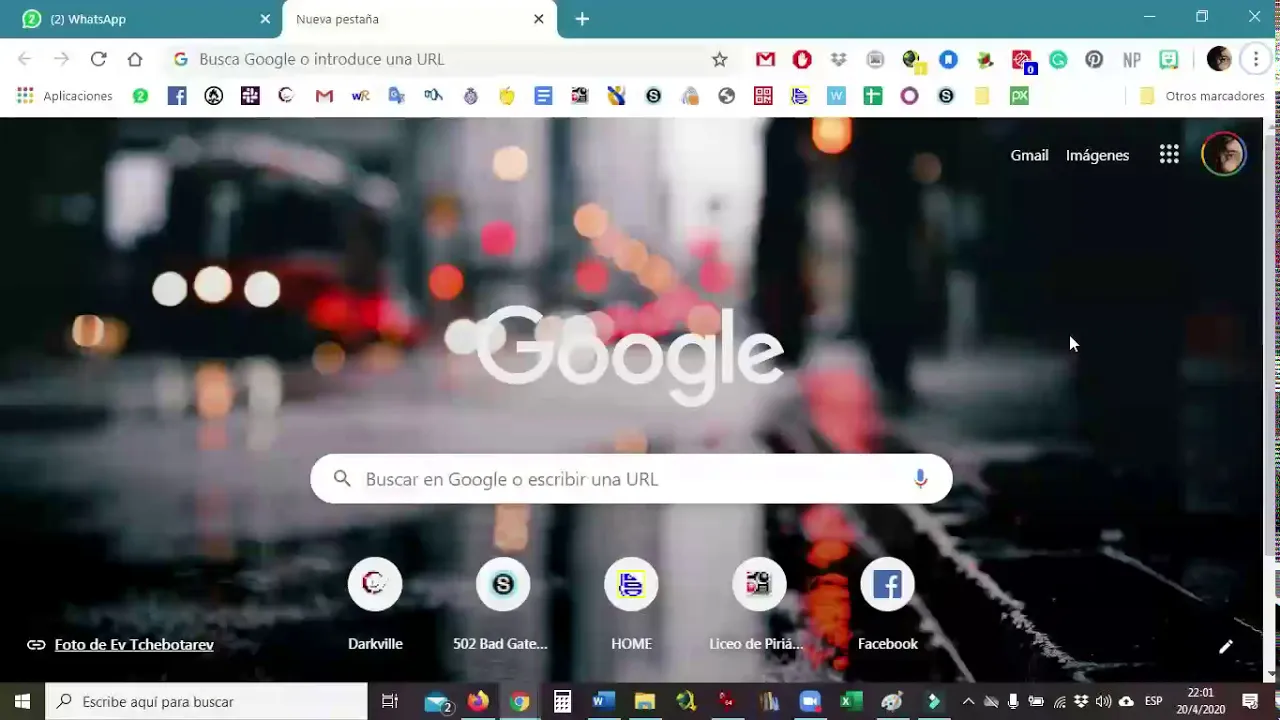Open the Google Docs bookmark icon
This screenshot has height=720, width=1280.
tap(543, 96)
